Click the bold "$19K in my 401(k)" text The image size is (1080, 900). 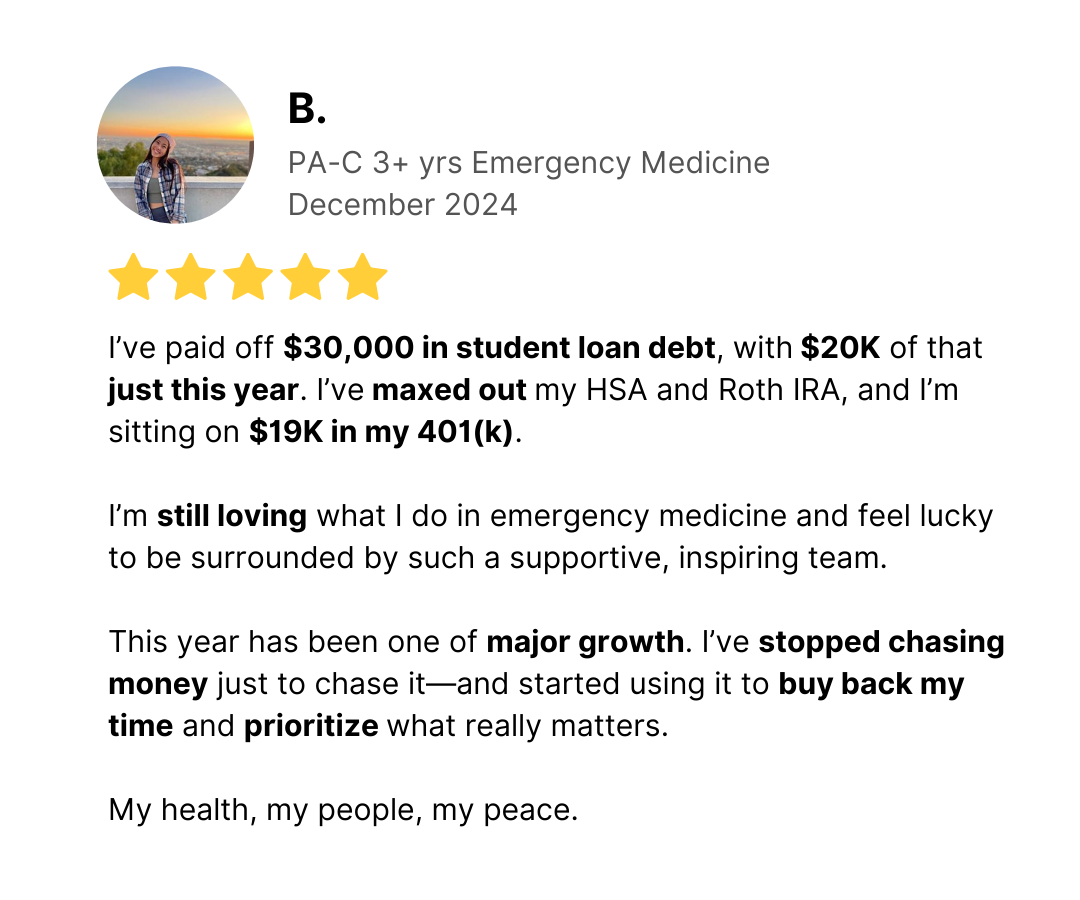click(x=381, y=432)
